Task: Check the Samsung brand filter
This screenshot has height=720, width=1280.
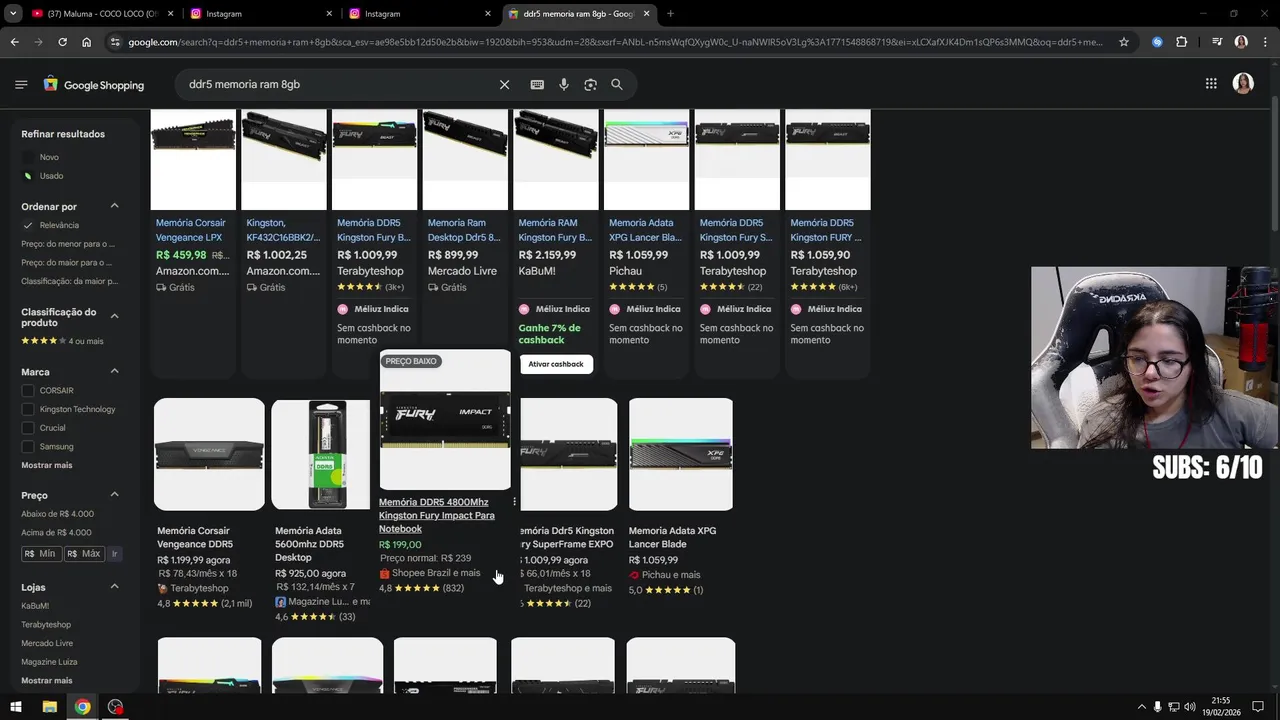Action: click(x=28, y=447)
